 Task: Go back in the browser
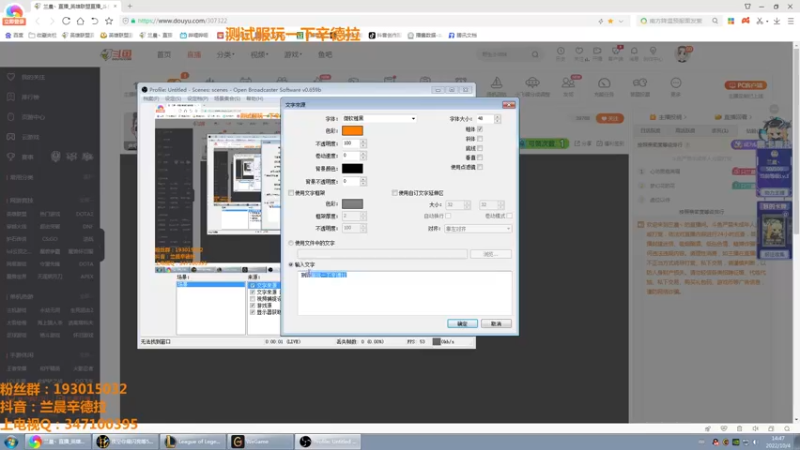click(38, 21)
